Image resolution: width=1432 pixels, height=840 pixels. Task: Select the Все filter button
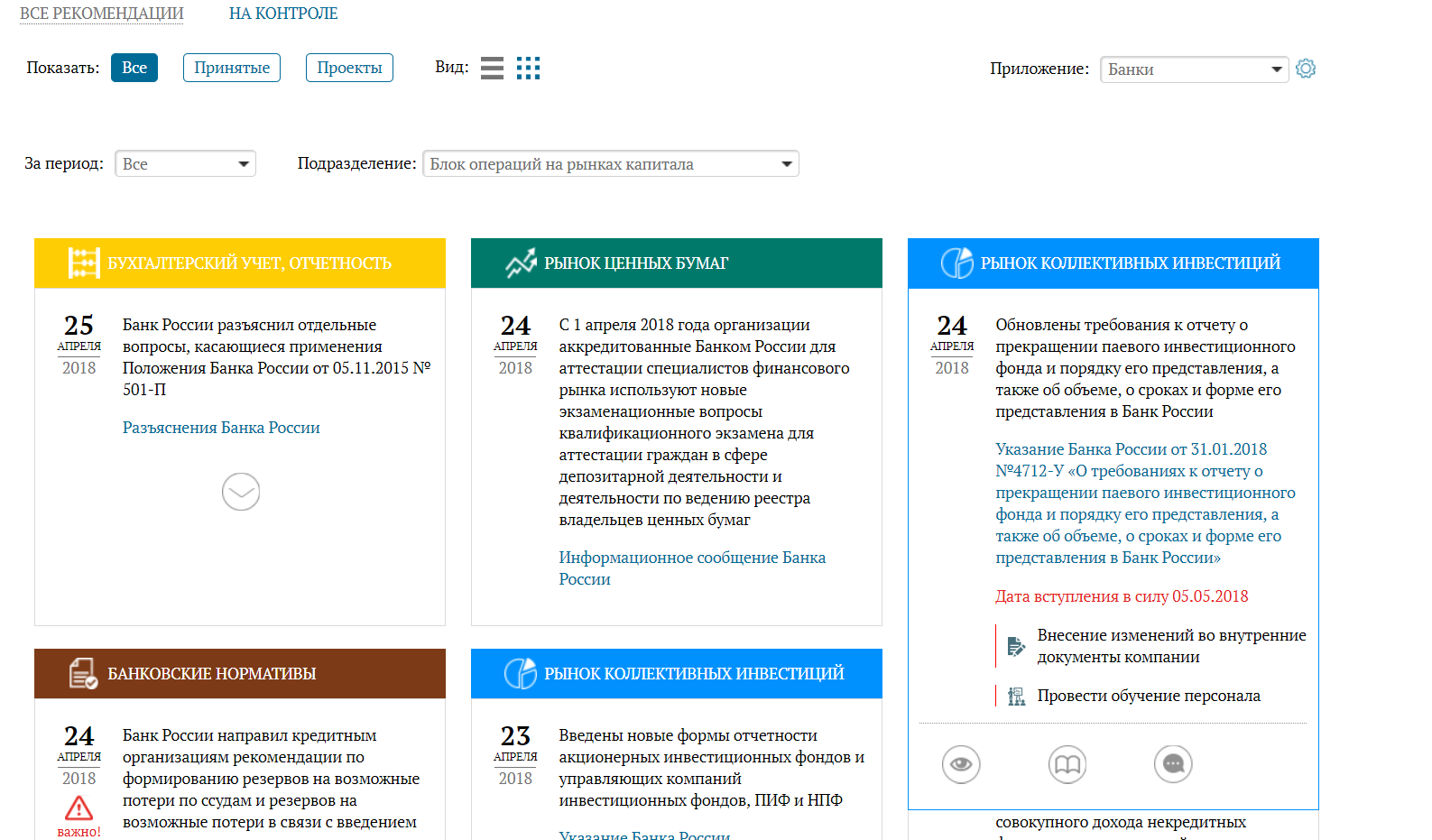134,68
